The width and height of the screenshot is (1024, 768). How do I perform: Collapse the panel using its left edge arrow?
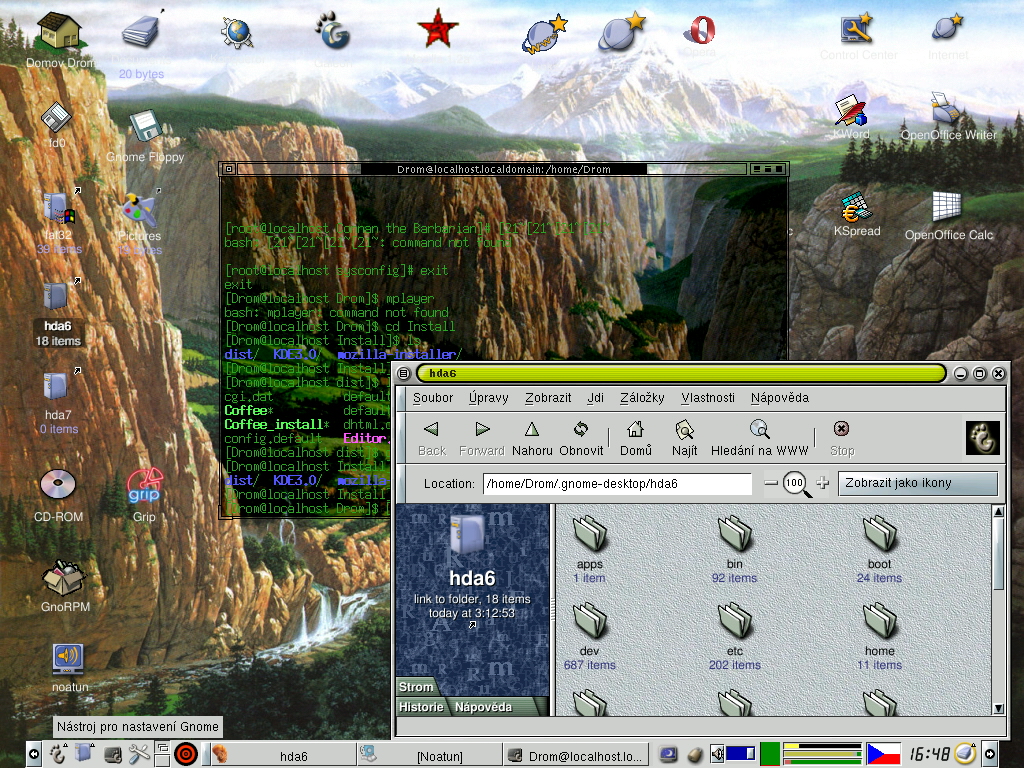(x=33, y=753)
